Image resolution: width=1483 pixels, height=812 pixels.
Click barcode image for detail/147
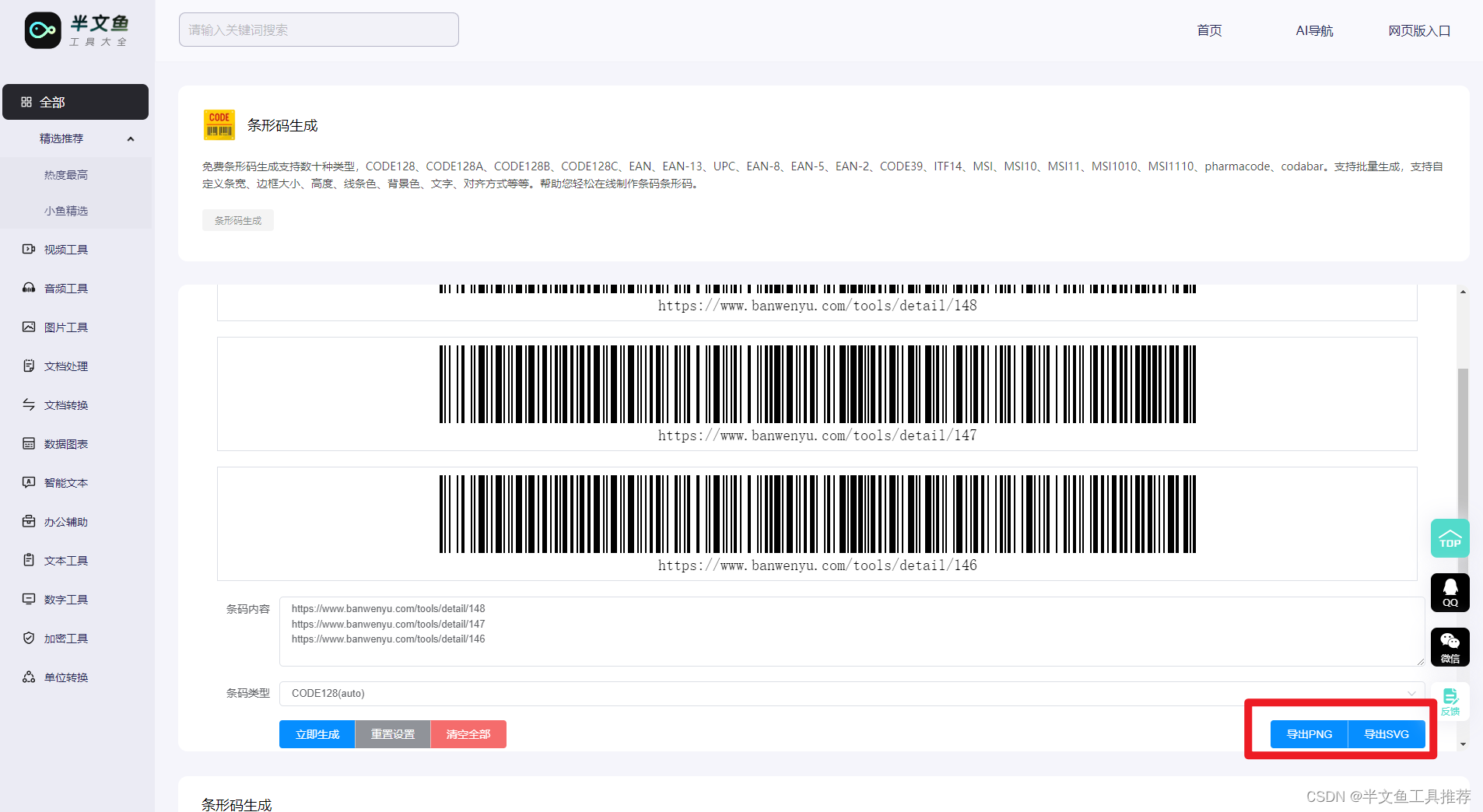[x=818, y=384]
